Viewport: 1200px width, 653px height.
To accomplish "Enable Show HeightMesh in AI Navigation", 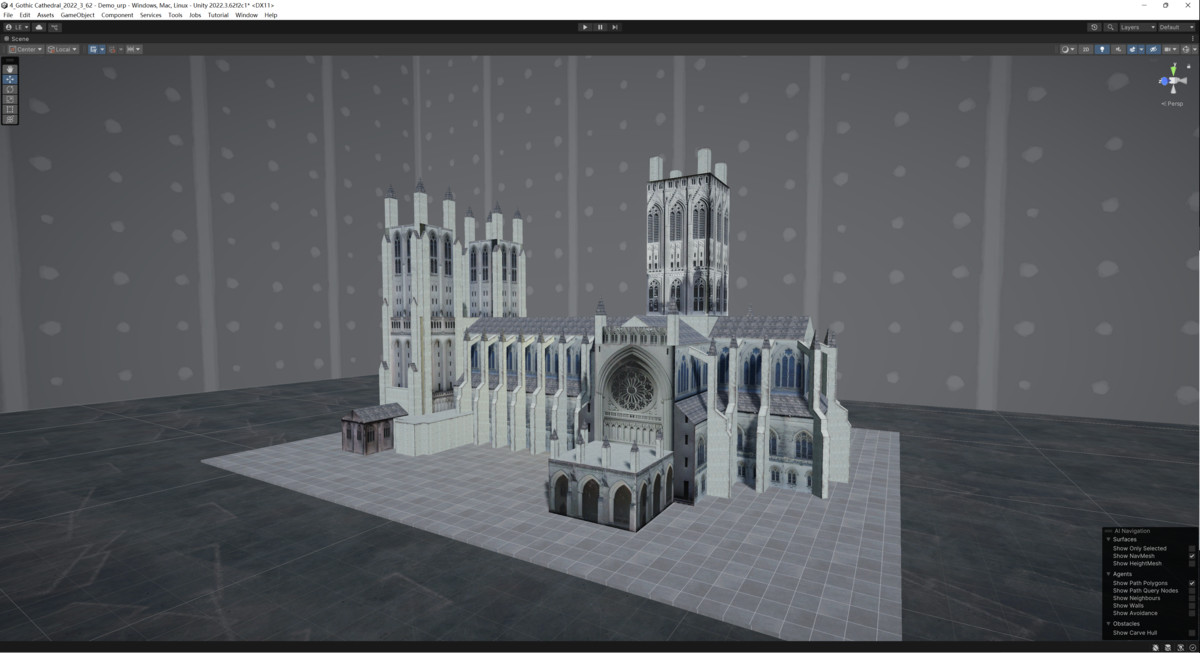I will coord(1191,563).
